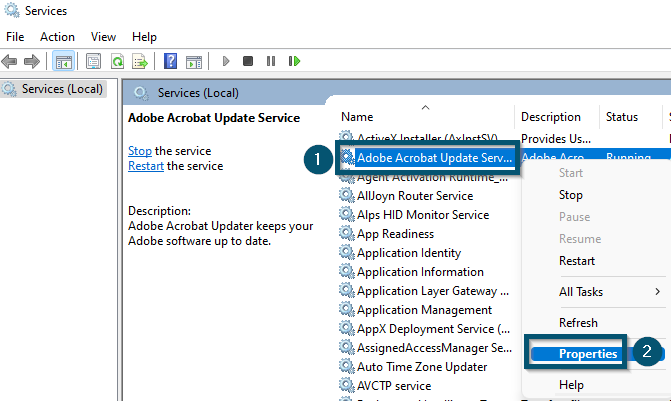Choose Refresh in the context menu
The width and height of the screenshot is (671, 401).
pos(578,323)
